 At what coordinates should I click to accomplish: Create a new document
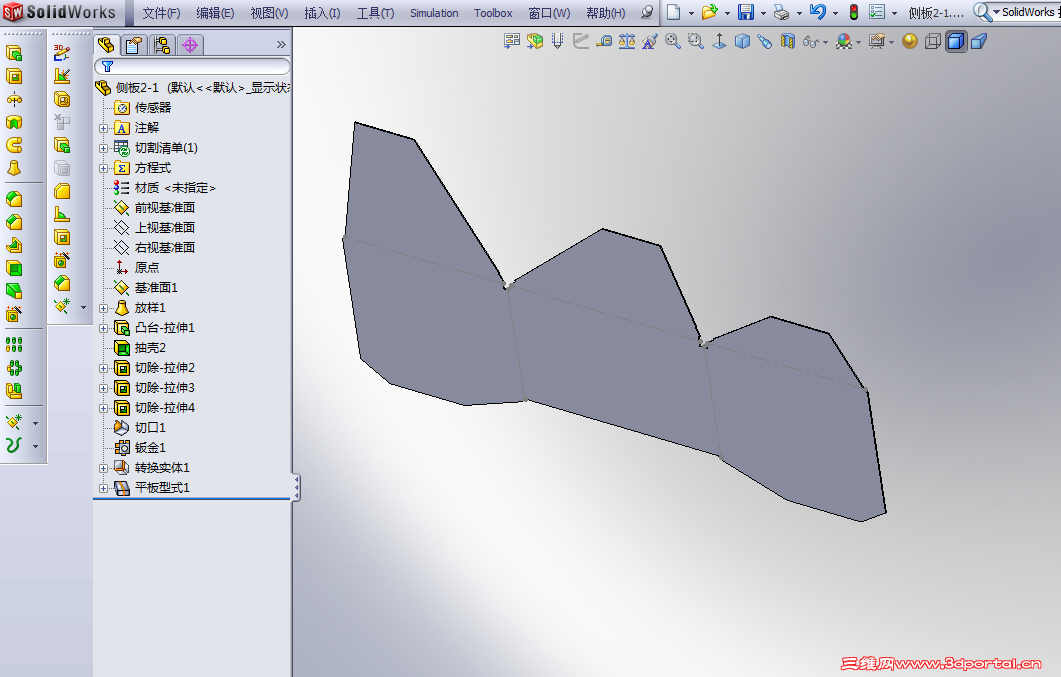pos(673,12)
